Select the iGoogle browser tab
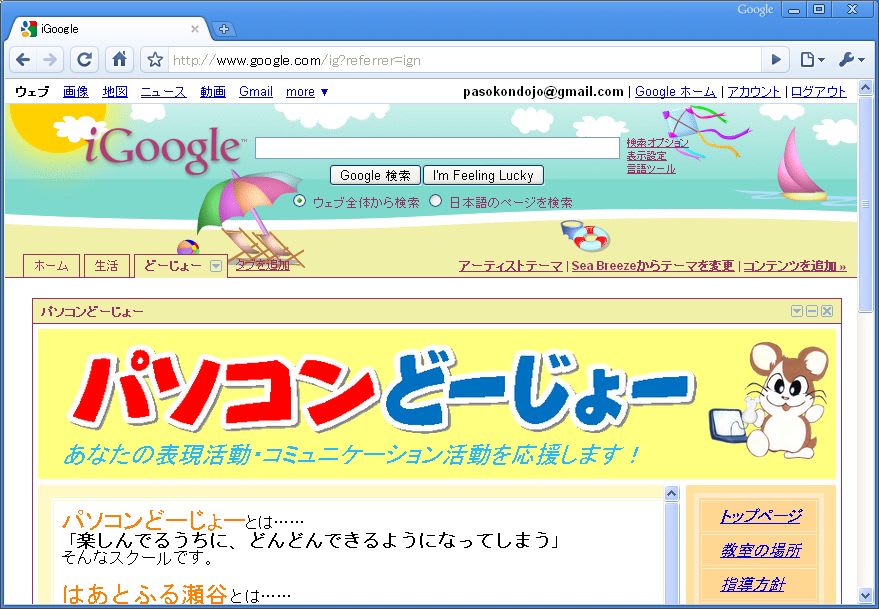This screenshot has width=879, height=609. pyautogui.click(x=109, y=29)
